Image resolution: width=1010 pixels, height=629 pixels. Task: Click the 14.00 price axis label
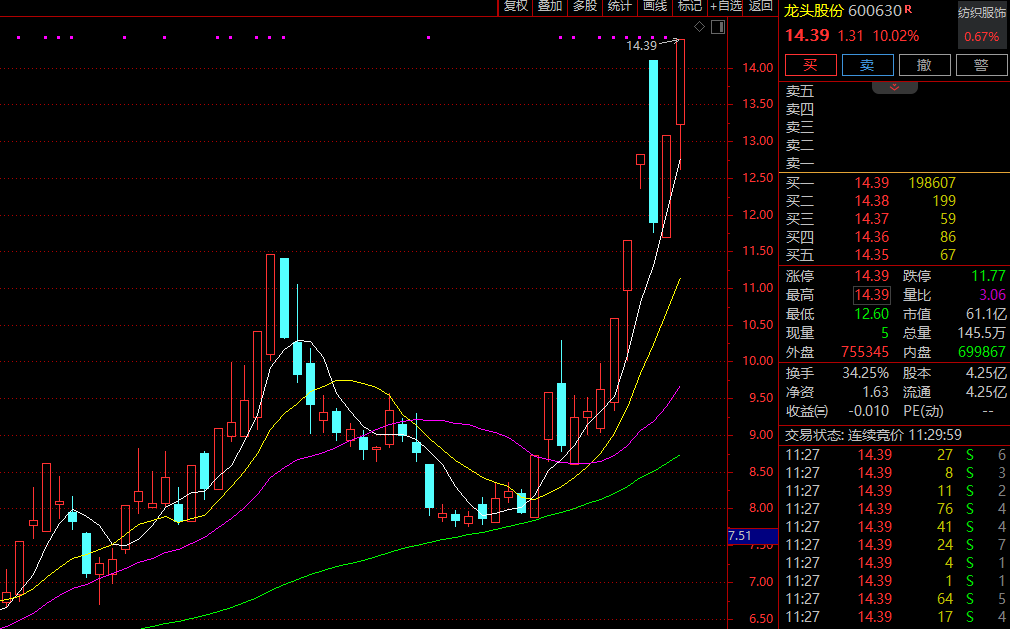tap(758, 68)
